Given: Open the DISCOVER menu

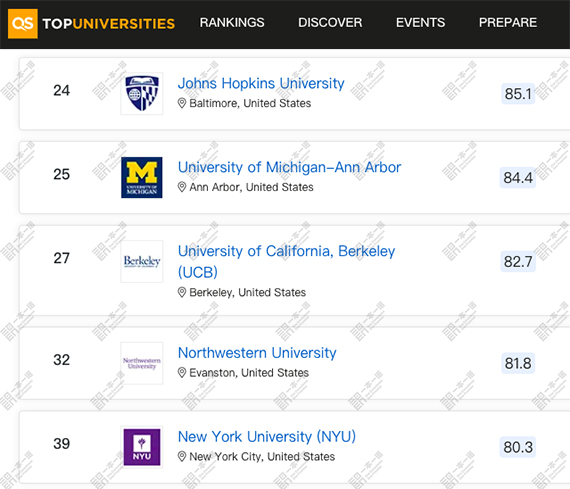Looking at the screenshot, I should [330, 23].
